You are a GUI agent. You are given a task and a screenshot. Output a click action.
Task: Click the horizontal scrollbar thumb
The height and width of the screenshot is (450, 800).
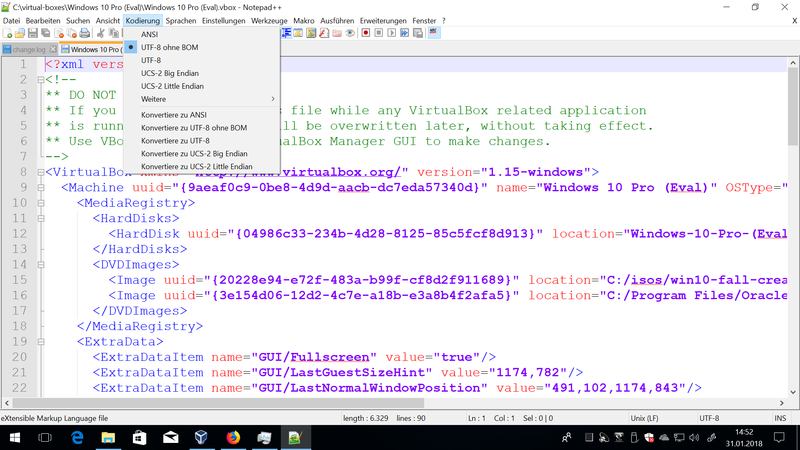218,403
